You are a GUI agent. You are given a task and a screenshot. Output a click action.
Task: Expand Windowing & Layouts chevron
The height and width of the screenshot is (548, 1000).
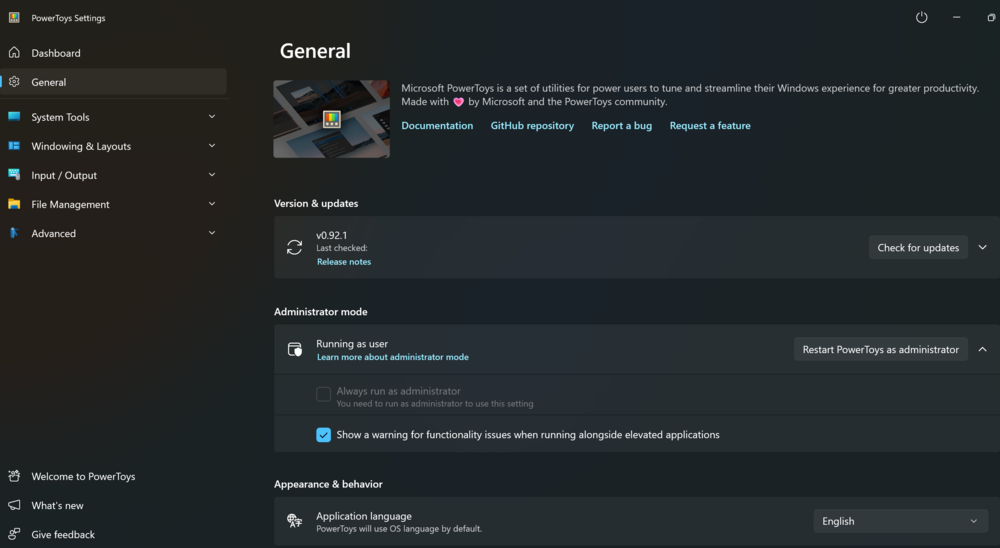212,146
